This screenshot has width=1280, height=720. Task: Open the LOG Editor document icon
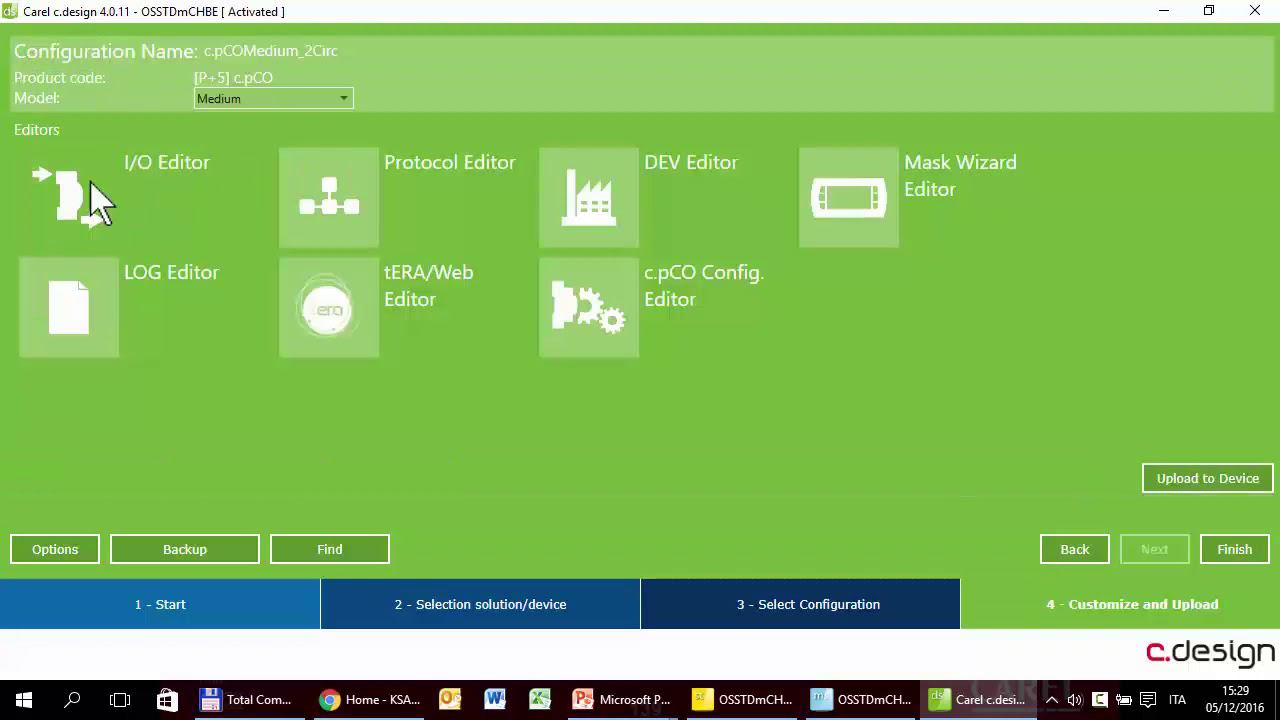69,307
